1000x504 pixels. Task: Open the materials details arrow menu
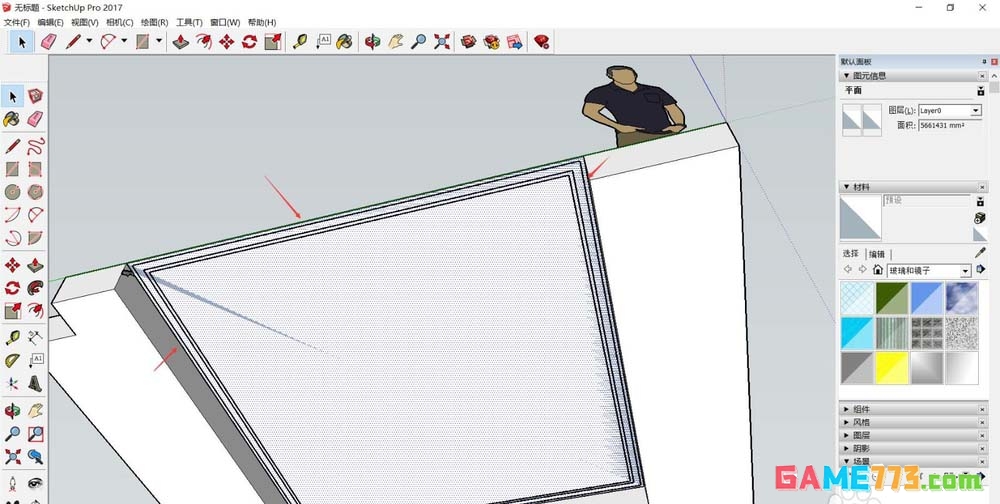[x=980, y=270]
